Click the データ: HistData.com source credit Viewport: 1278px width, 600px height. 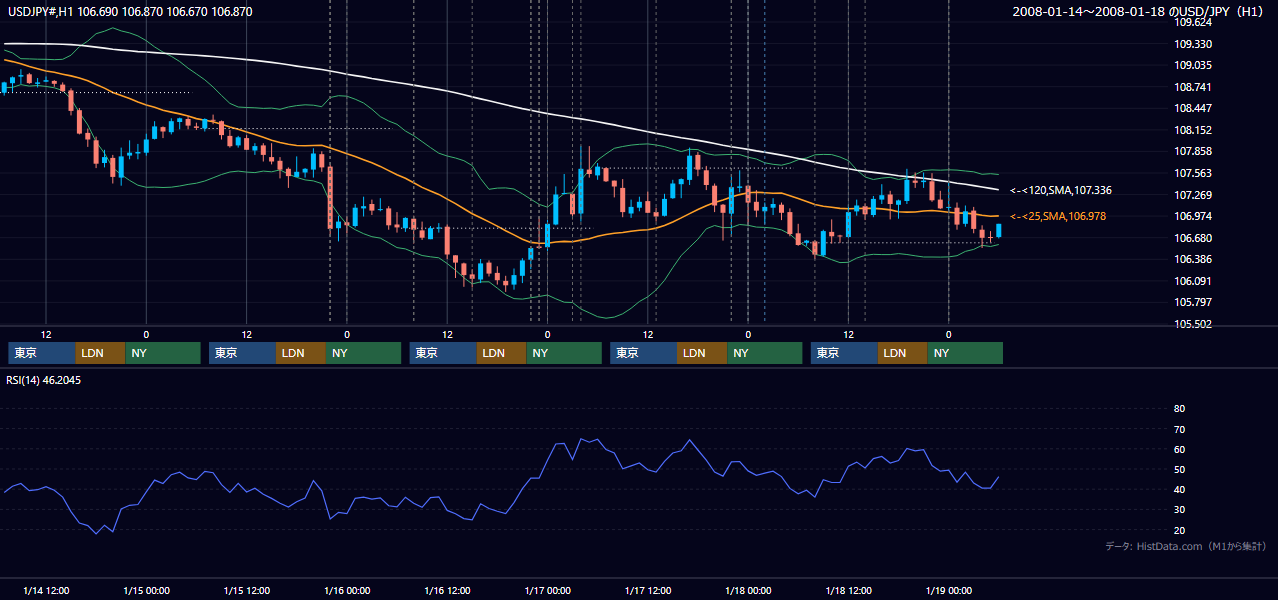[x=1186, y=546]
